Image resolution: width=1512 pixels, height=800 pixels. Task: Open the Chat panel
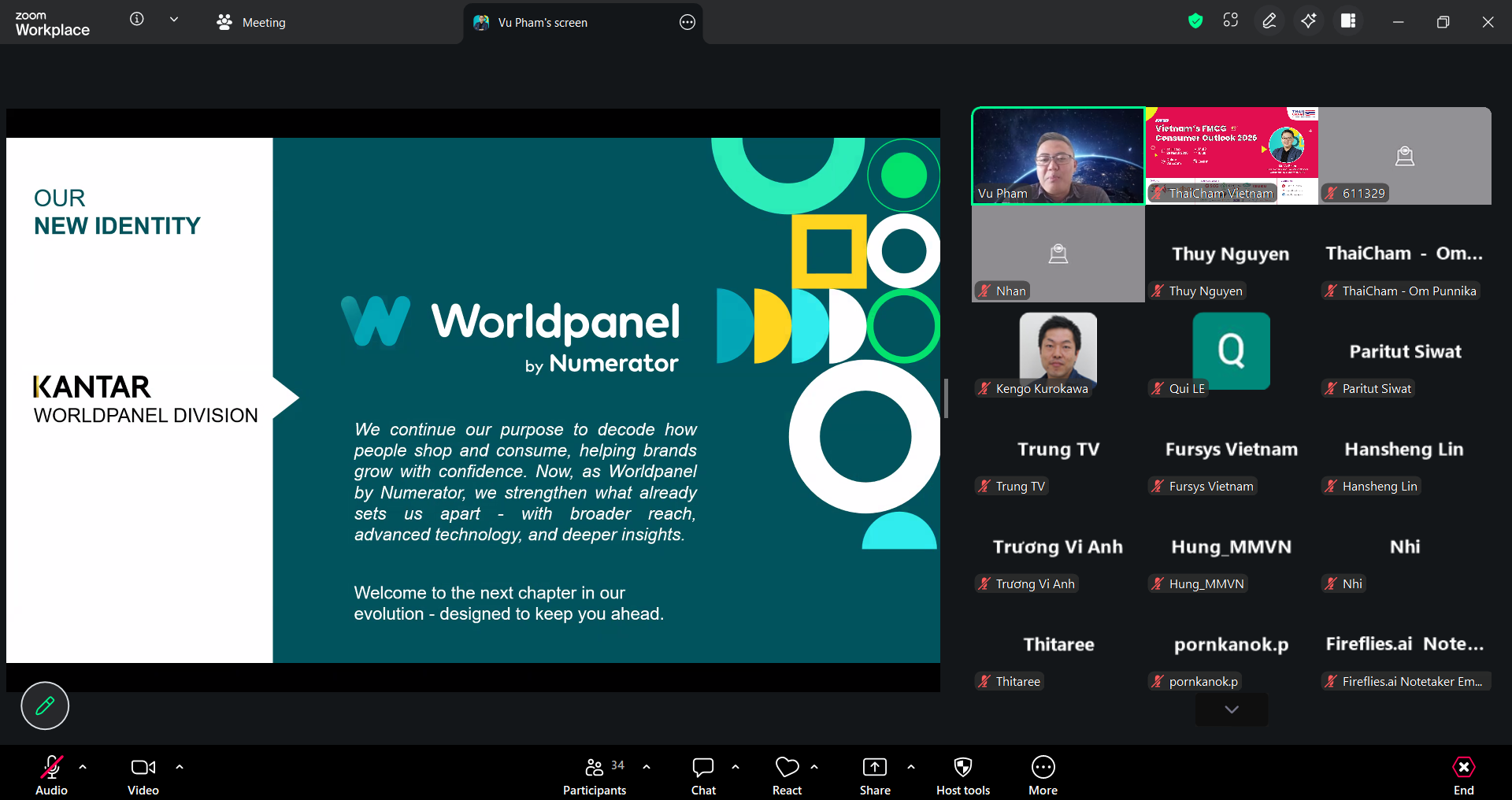click(702, 774)
